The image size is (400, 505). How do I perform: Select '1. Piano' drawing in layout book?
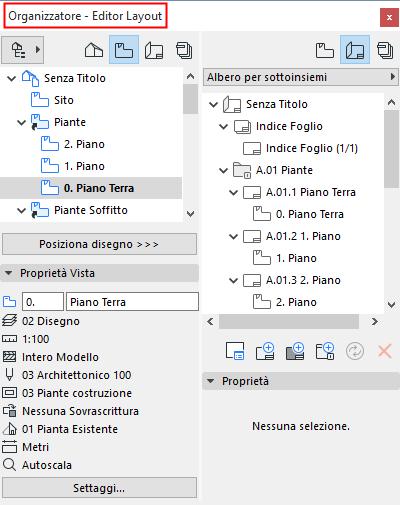[285, 258]
